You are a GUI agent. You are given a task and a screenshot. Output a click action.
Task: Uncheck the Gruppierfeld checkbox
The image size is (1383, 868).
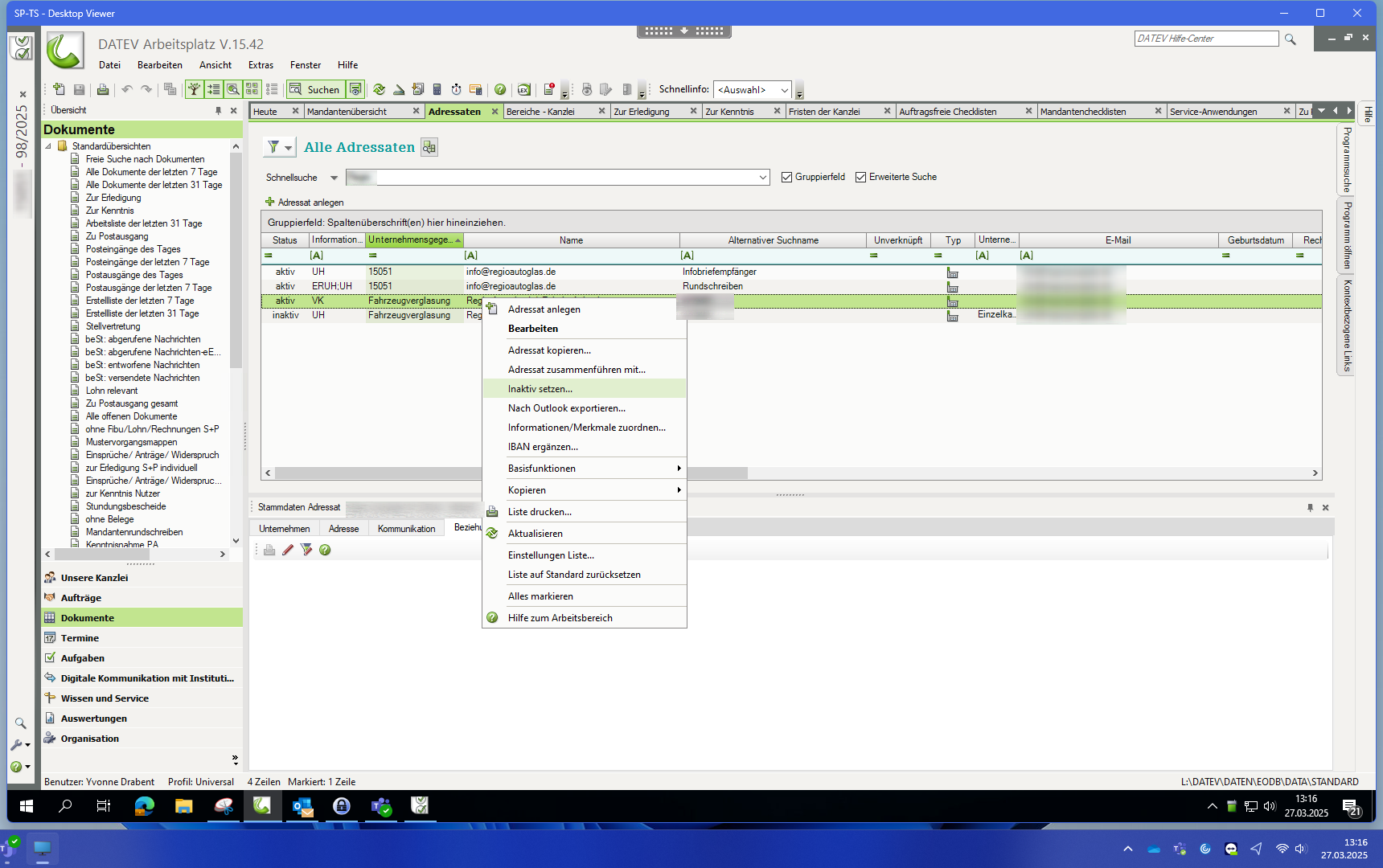(786, 177)
